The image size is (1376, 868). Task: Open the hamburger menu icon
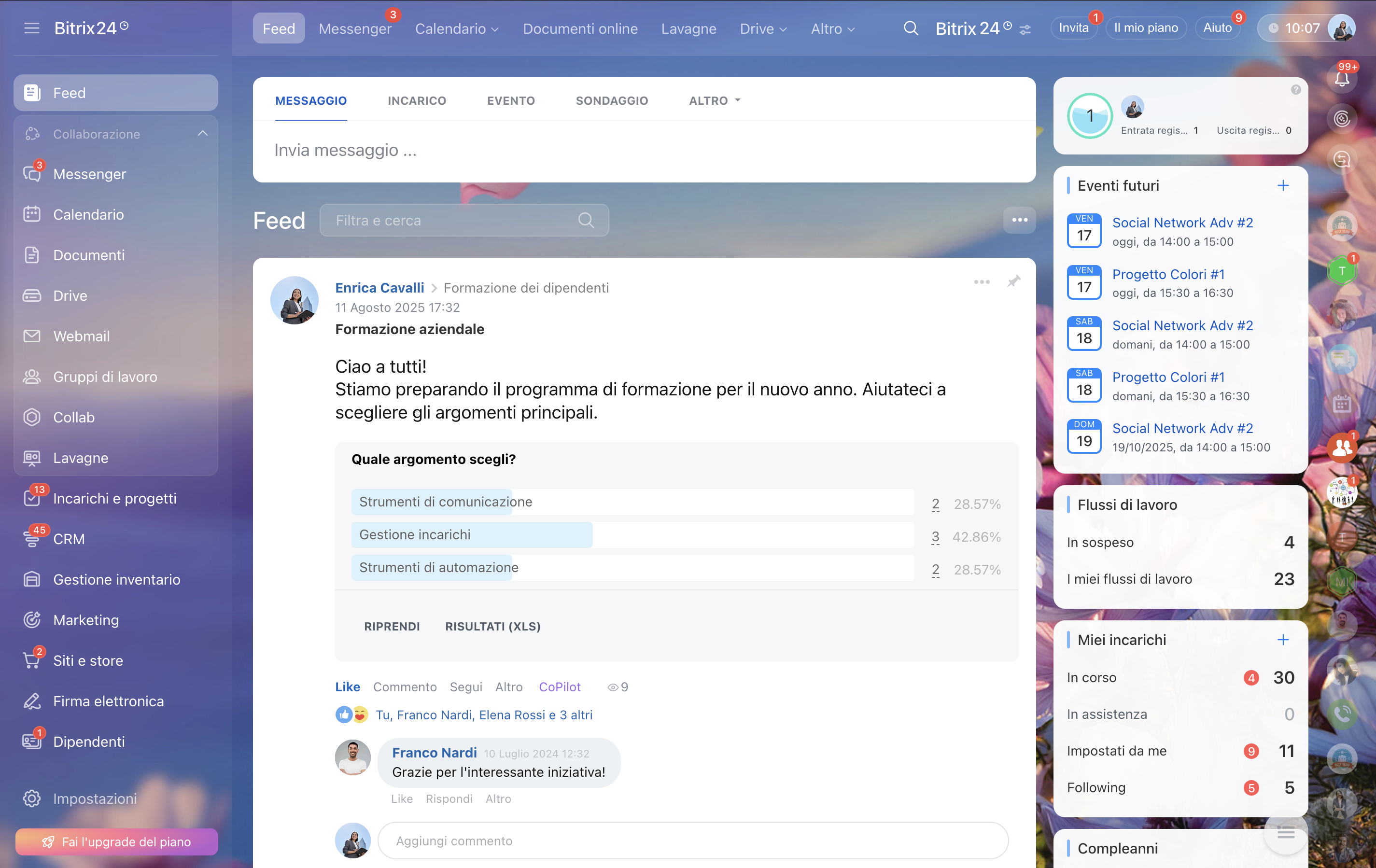[32, 28]
